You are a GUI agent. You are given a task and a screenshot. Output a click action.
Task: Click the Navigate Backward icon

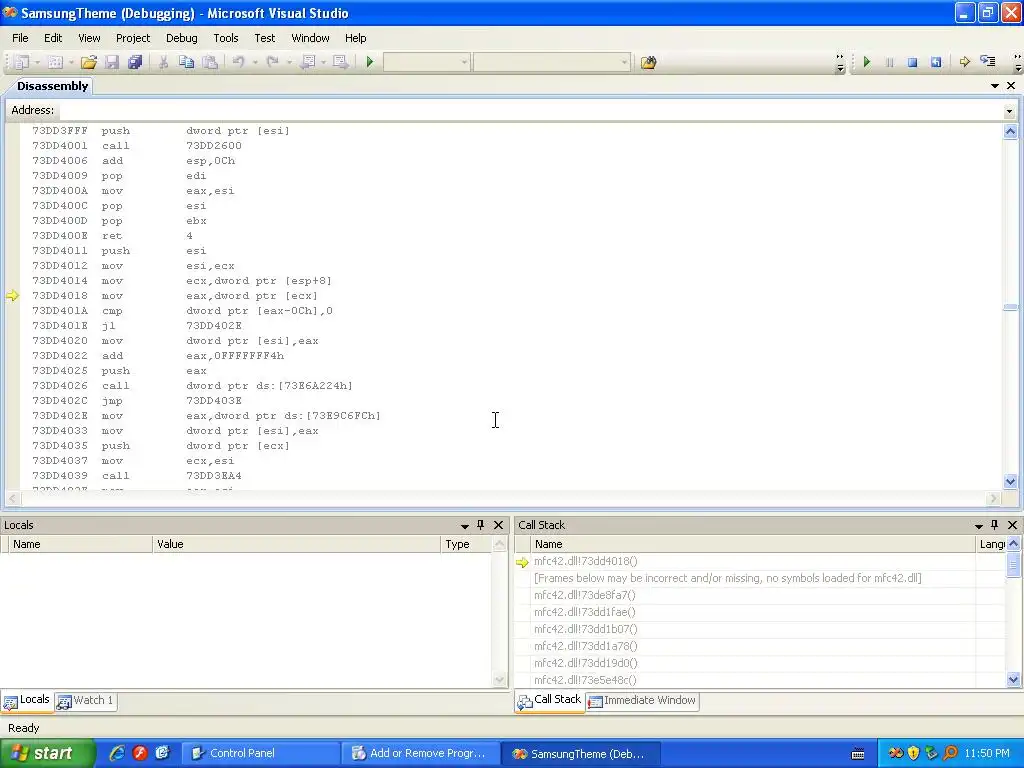(x=308, y=62)
